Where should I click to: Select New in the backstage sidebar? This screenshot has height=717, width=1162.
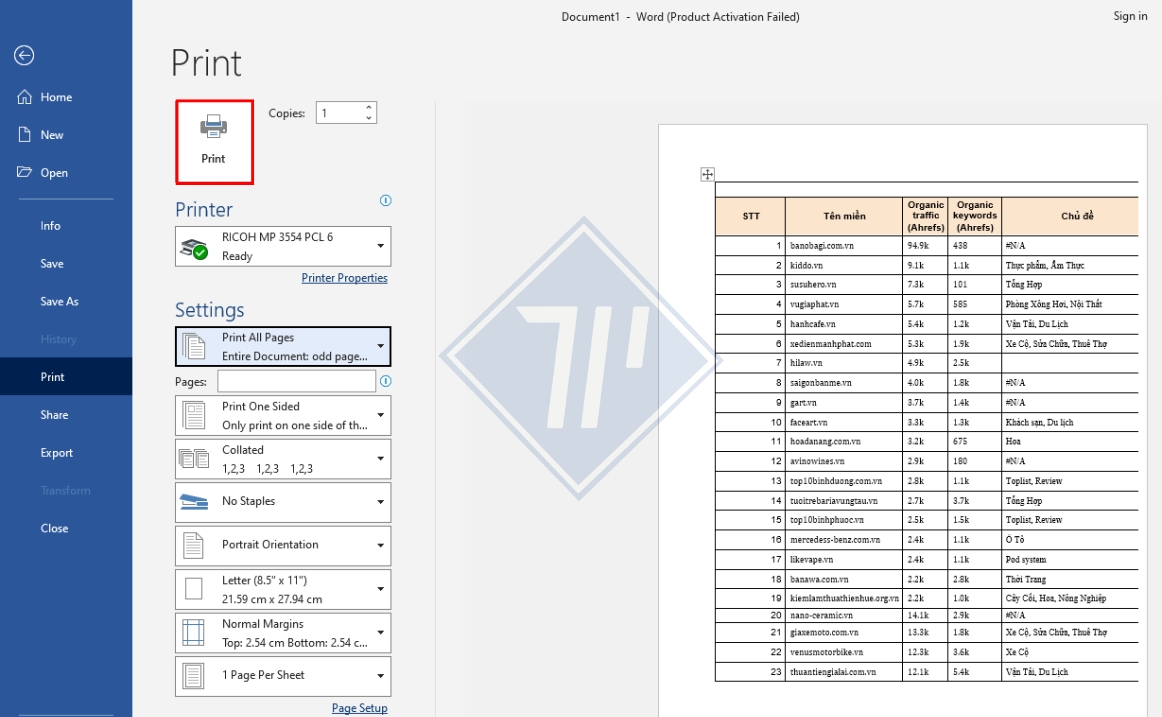pyautogui.click(x=52, y=135)
